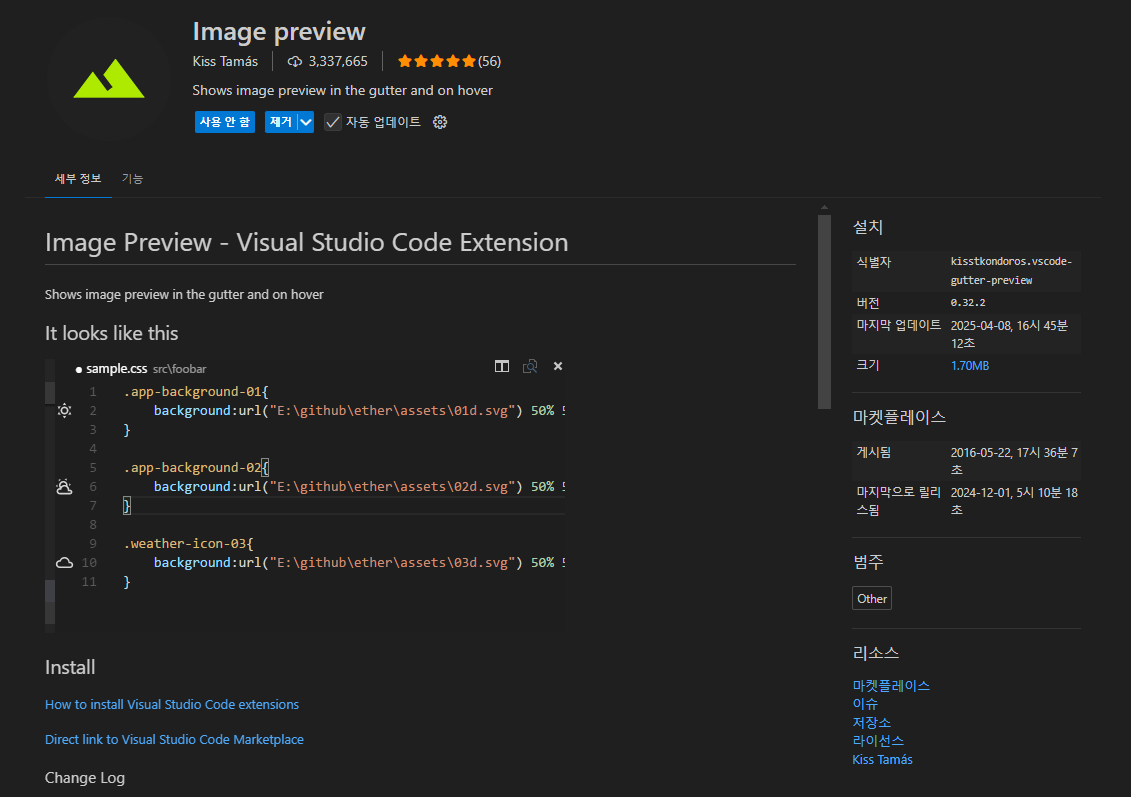This screenshot has height=797, width=1131.
Task: Click the Other category tag
Action: 871,599
